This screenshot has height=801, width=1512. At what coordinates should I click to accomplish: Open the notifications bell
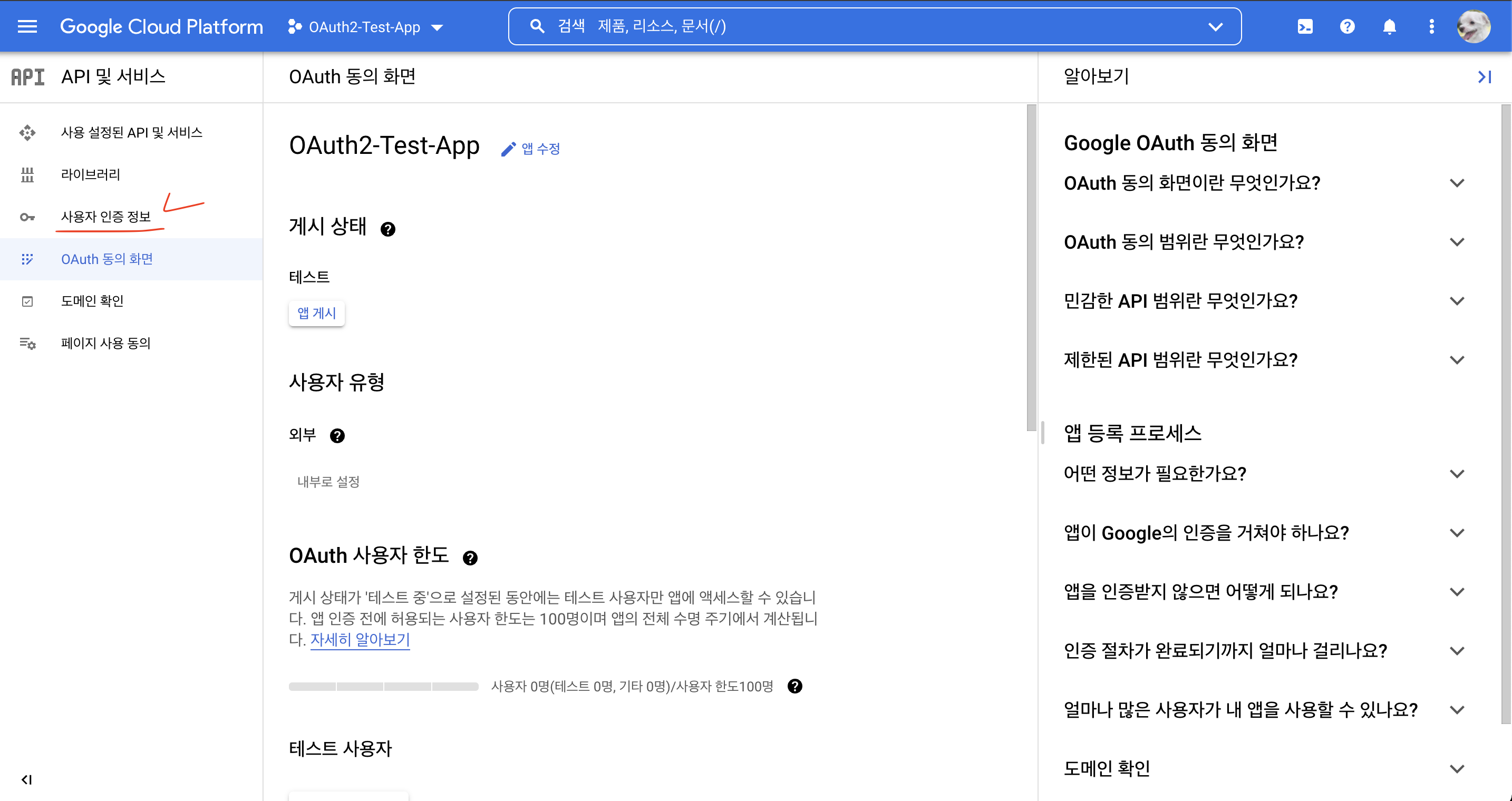click(x=1389, y=26)
